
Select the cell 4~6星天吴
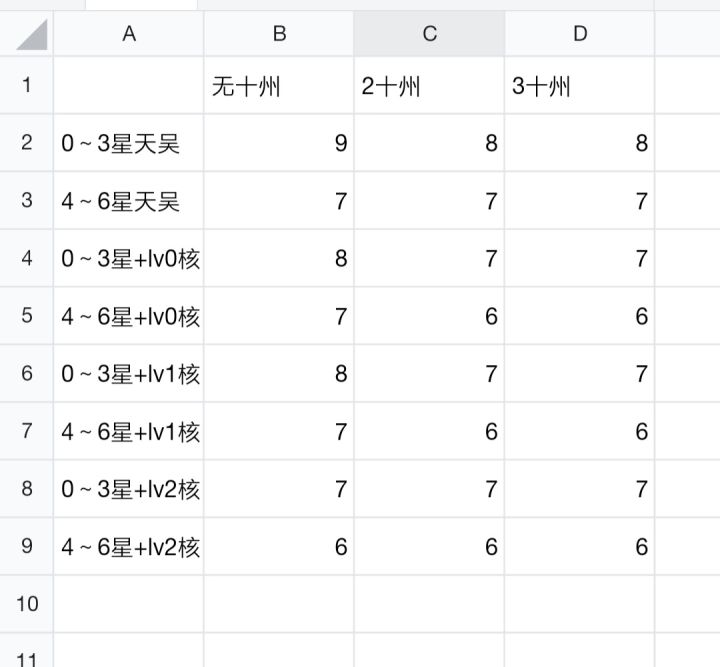click(129, 201)
